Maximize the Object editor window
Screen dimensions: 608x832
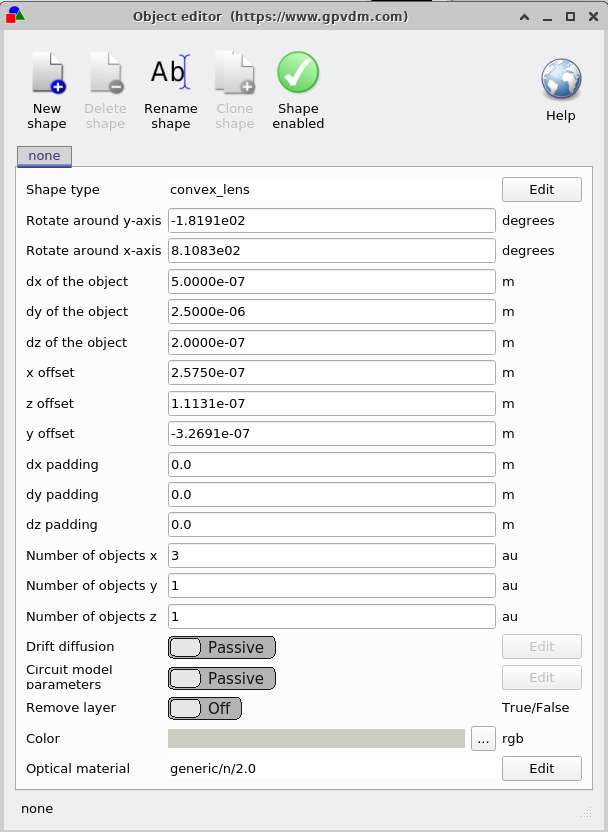[570, 17]
